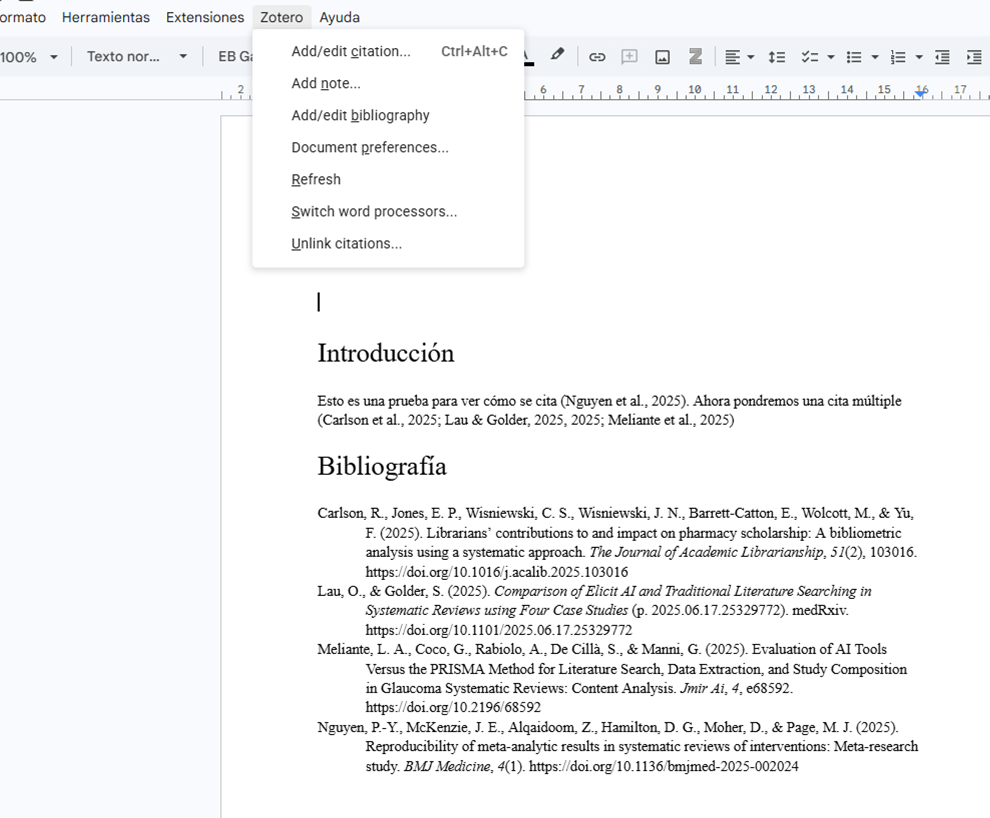Screen dimensions: 990x818
Task: Click Document preferences in the menu
Action: click(369, 147)
